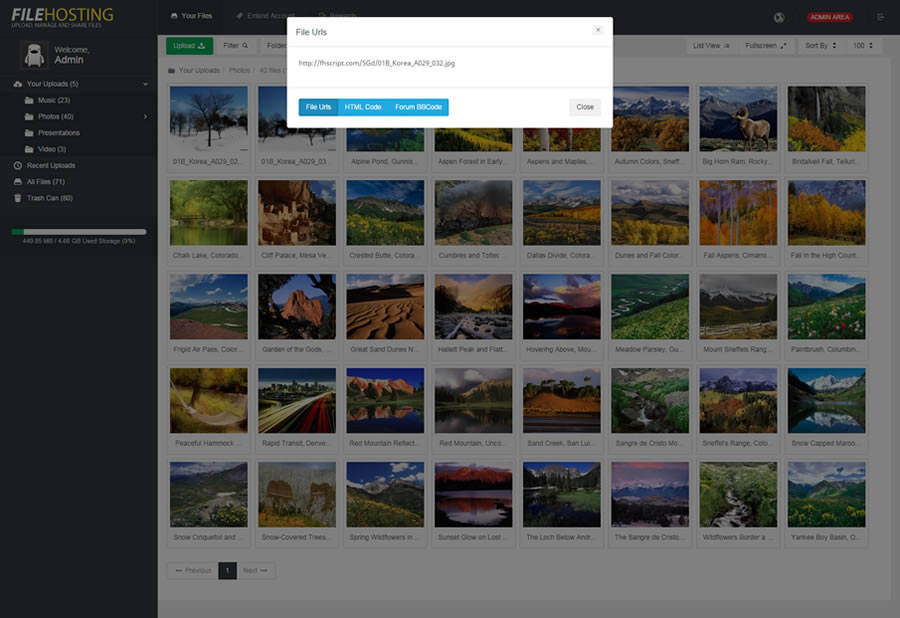This screenshot has width=900, height=618.
Task: Switch to the Forum BBCode tab
Action: 418,107
